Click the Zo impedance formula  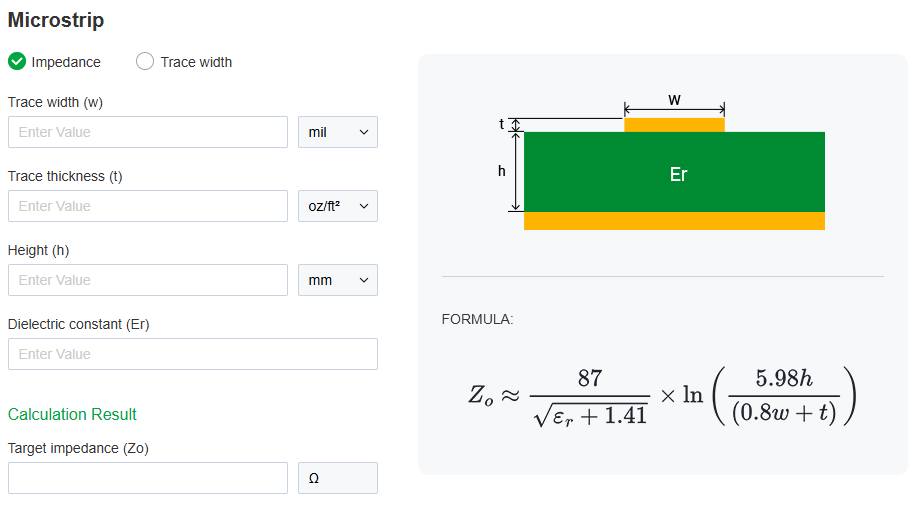pos(662,394)
